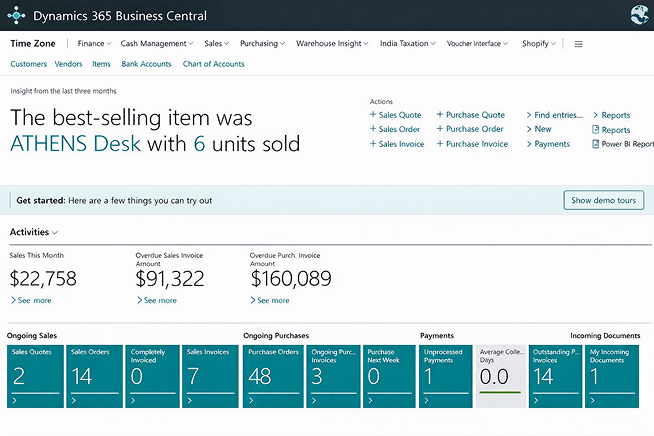Click the chevron before New action

click(x=529, y=129)
